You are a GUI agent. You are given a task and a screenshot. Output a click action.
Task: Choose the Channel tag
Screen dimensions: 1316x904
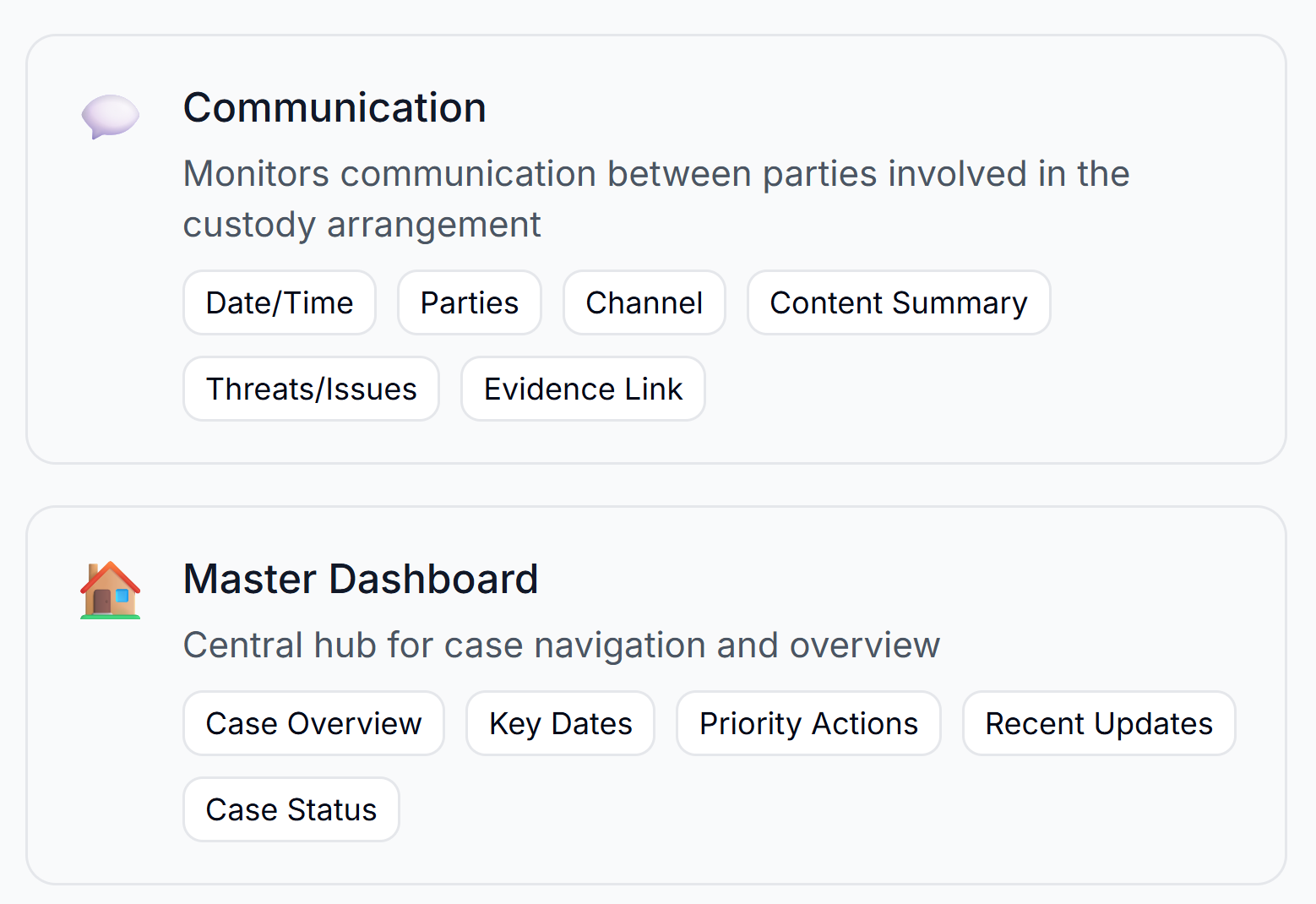(x=644, y=302)
